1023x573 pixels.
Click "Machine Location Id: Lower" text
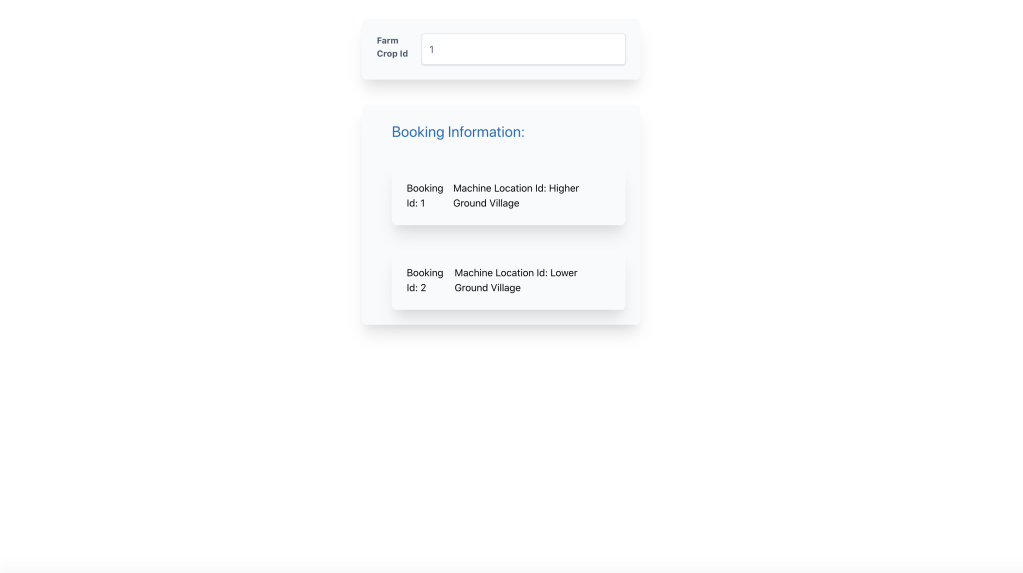pos(515,273)
